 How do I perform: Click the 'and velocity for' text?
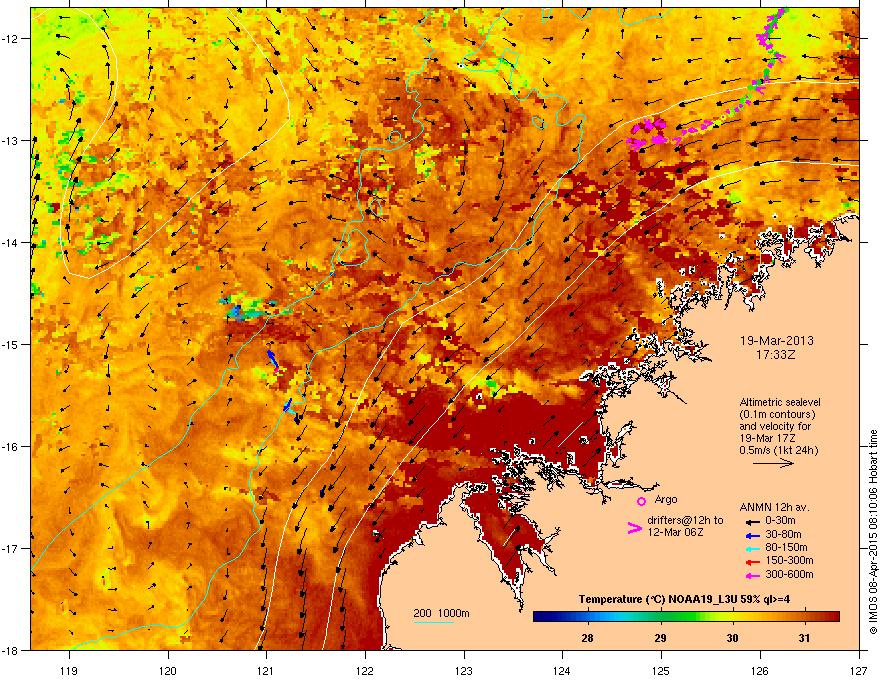[x=774, y=426]
